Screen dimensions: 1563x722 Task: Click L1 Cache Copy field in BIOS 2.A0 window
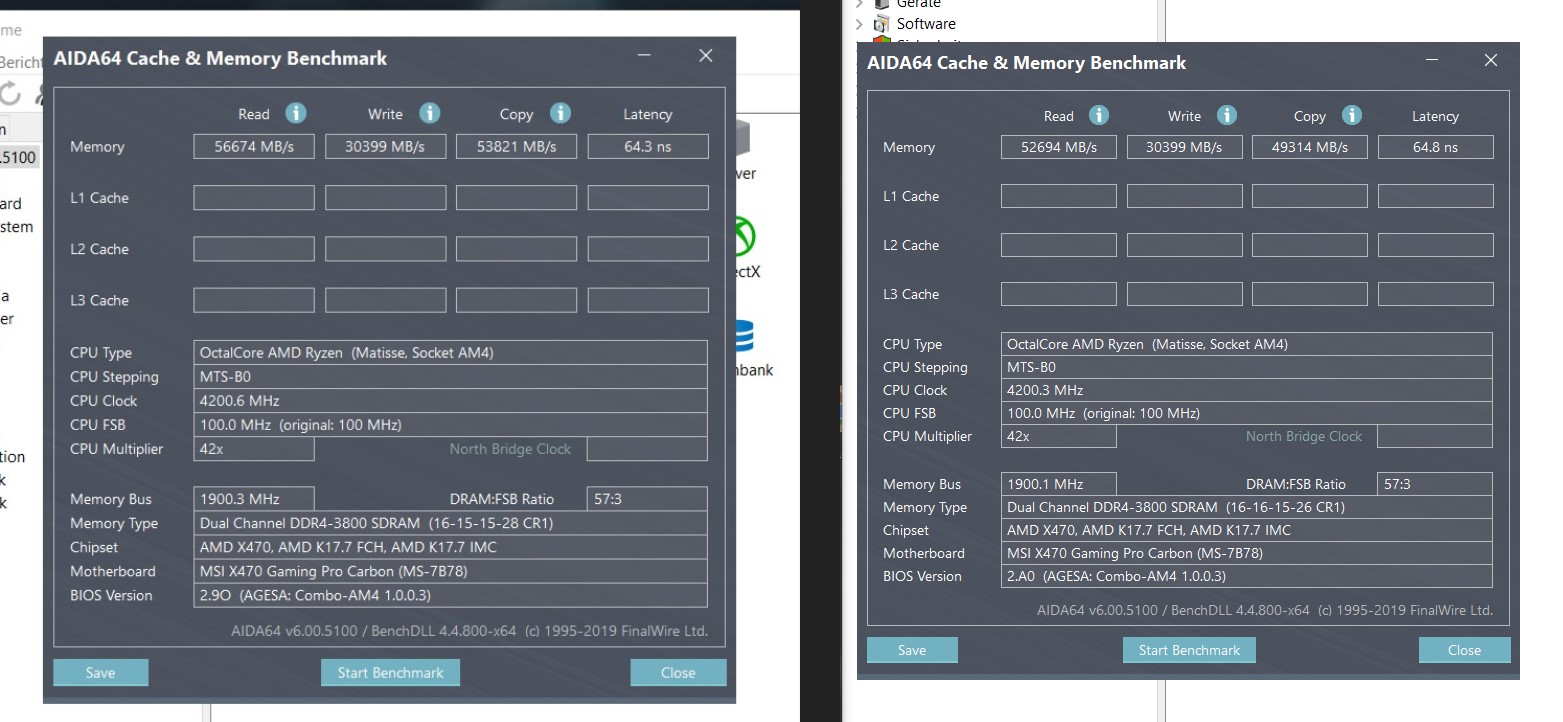pos(1310,196)
